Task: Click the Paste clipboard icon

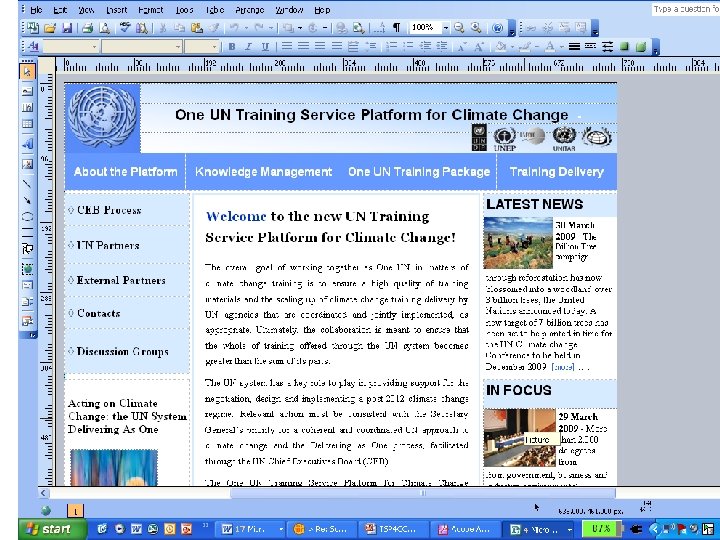Action: coord(197,28)
